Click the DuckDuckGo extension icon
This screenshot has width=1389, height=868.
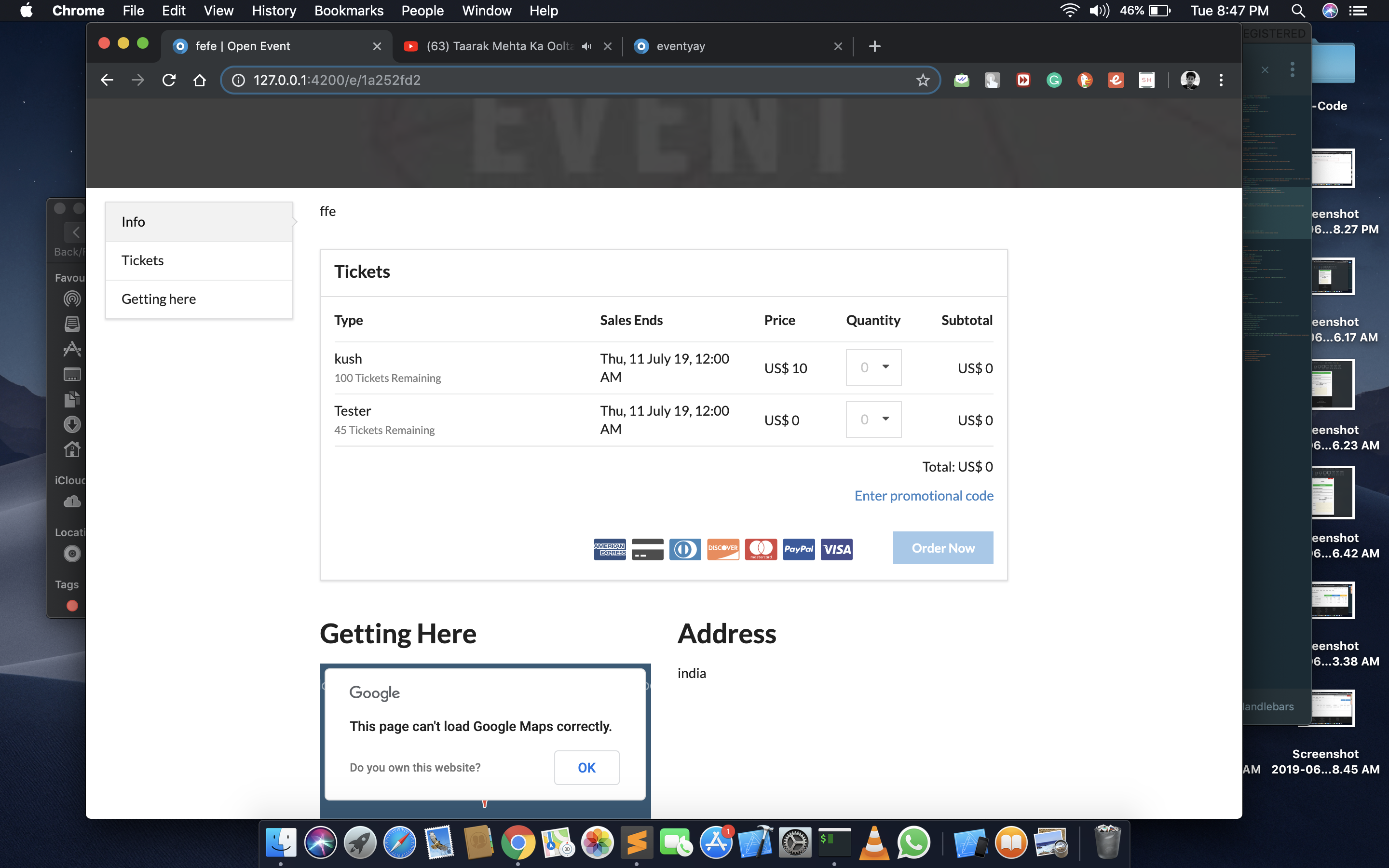click(1085, 80)
